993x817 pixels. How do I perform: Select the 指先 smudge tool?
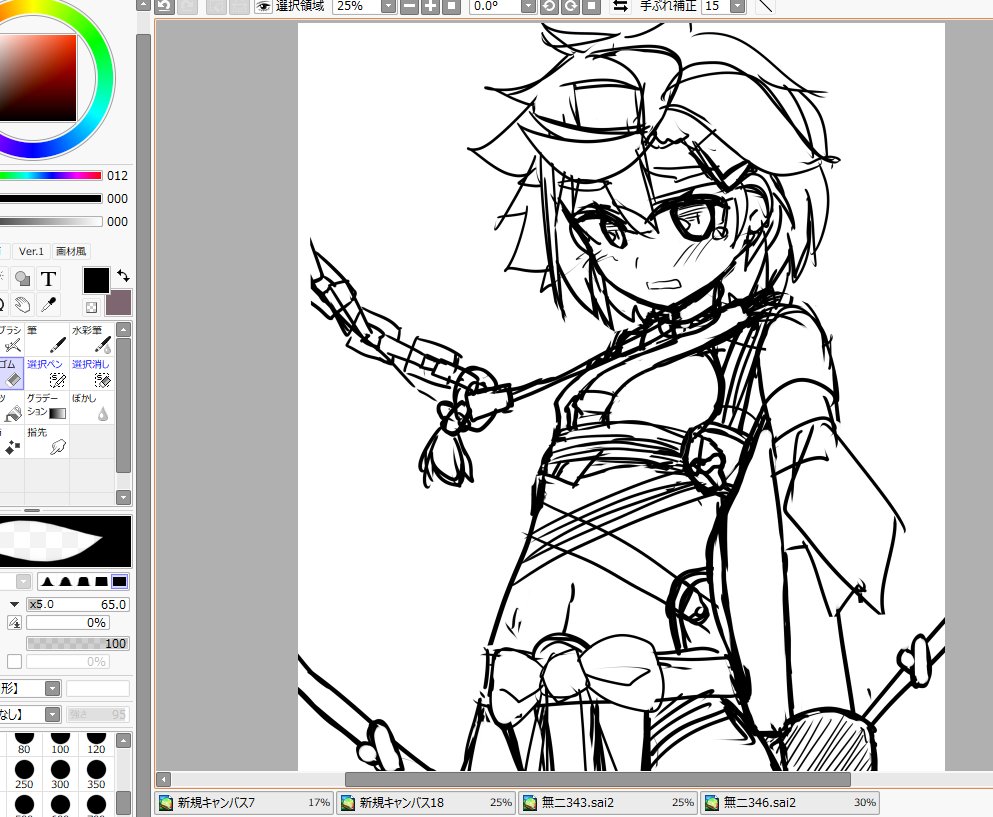(x=47, y=441)
